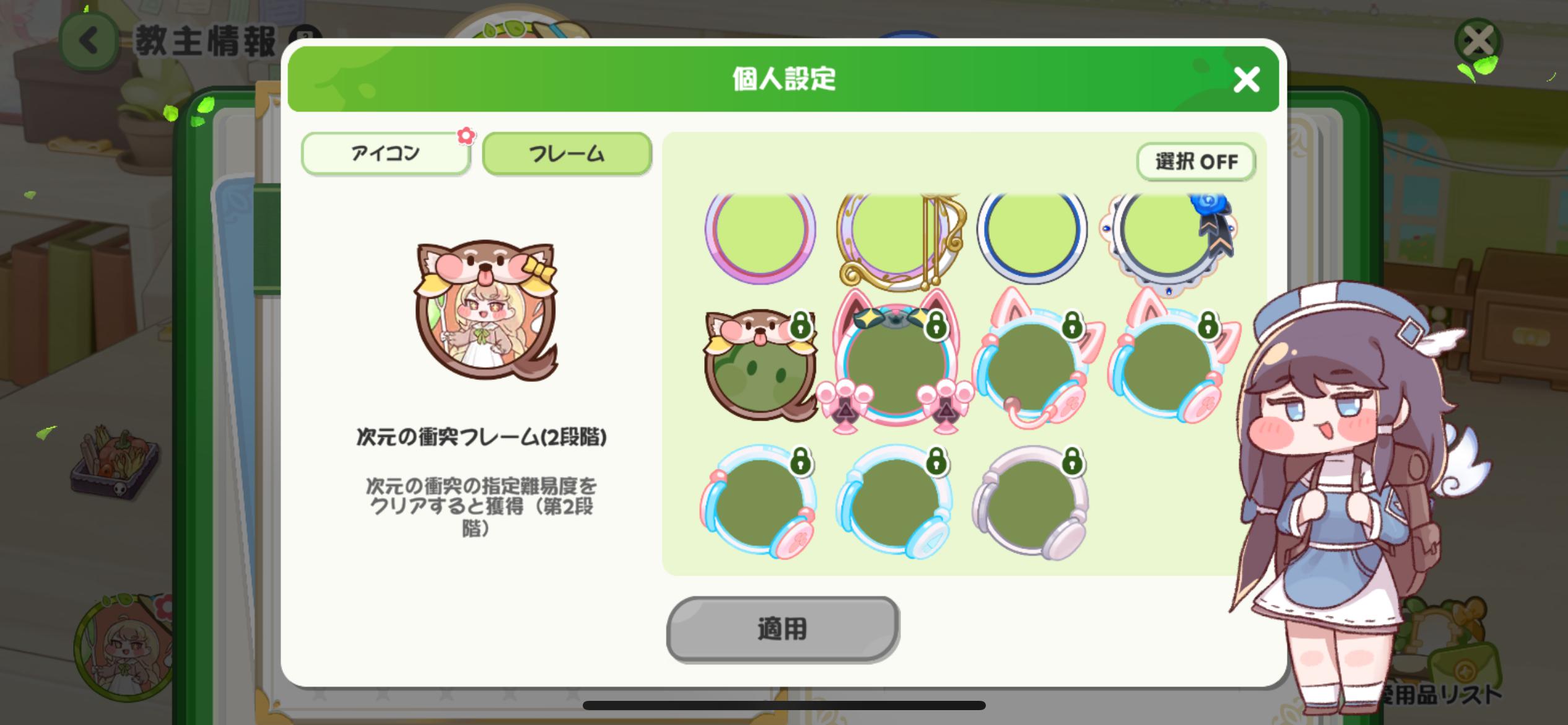Close the background screen with the leaf X
The image size is (1568, 725).
pos(1479,42)
